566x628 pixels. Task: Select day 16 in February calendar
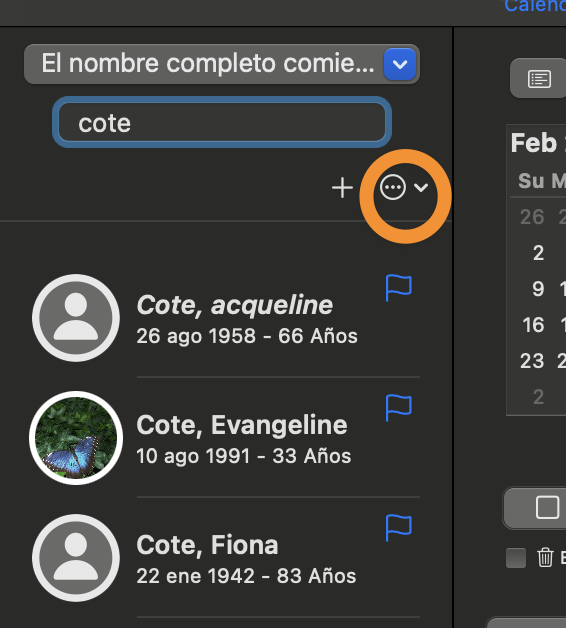(533, 324)
